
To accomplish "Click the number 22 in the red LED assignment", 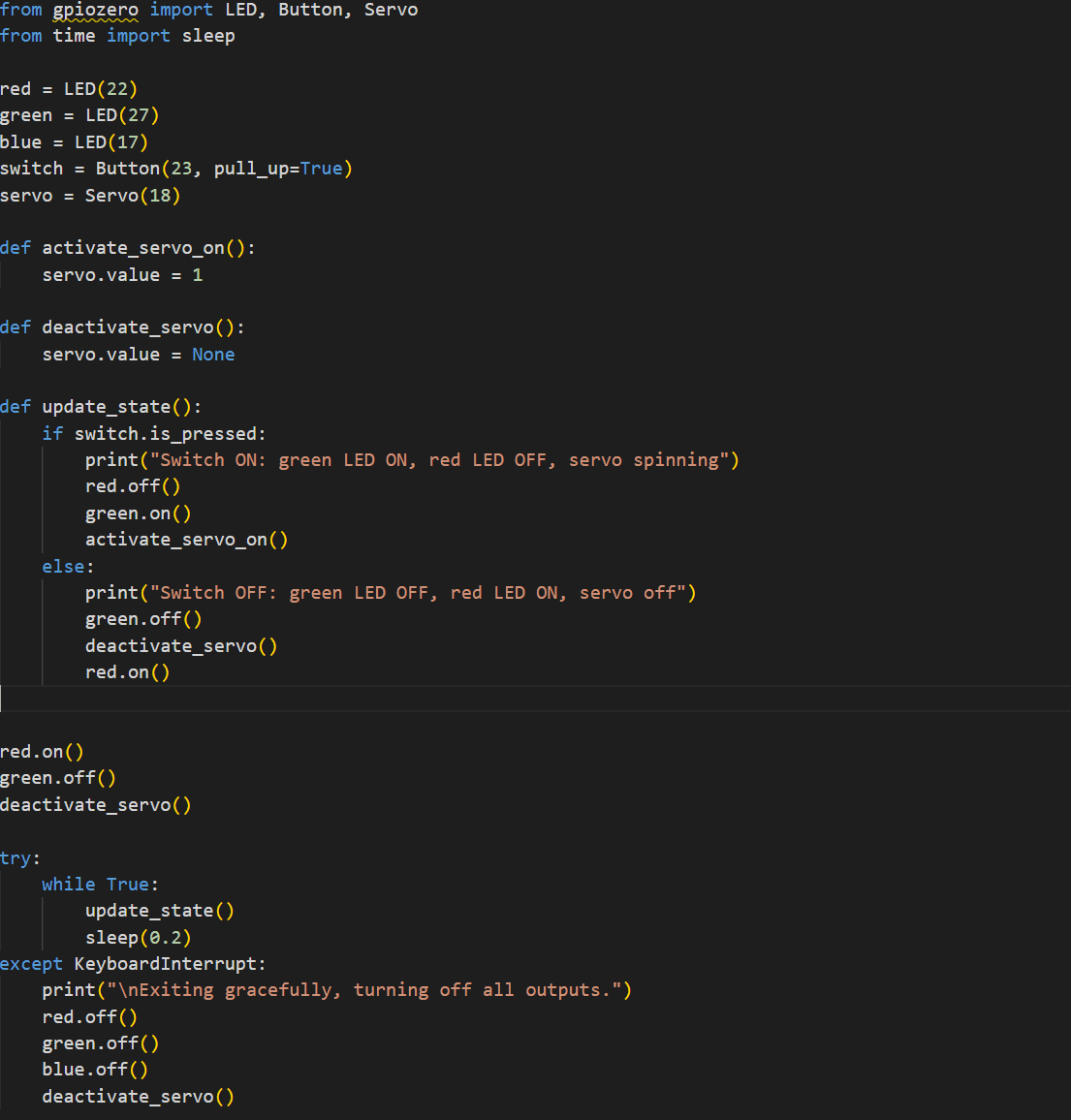I will [117, 89].
